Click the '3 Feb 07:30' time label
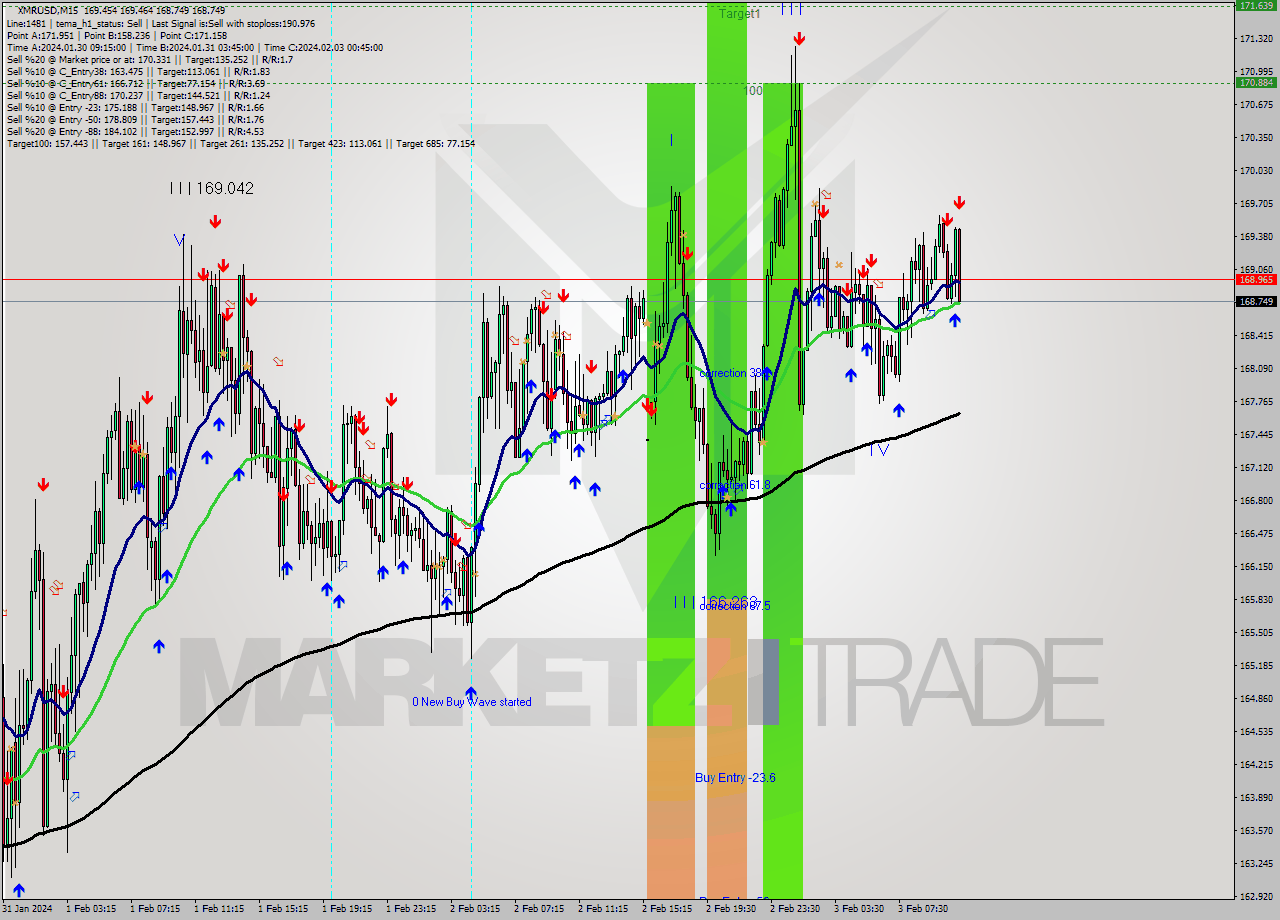 [923, 909]
